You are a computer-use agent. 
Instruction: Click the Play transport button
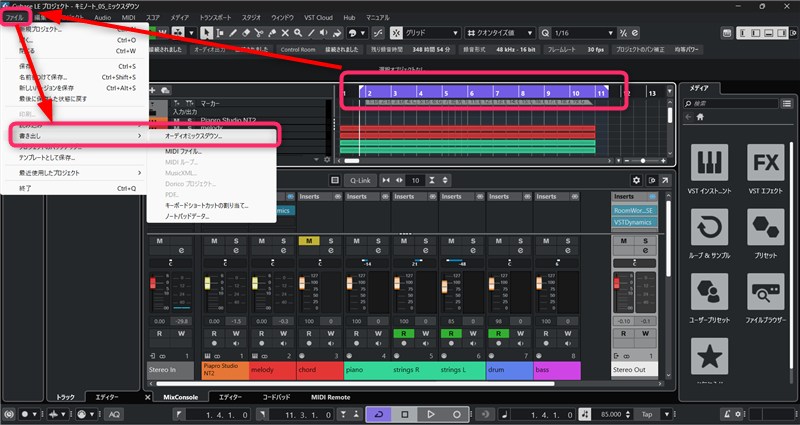pyautogui.click(x=431, y=414)
